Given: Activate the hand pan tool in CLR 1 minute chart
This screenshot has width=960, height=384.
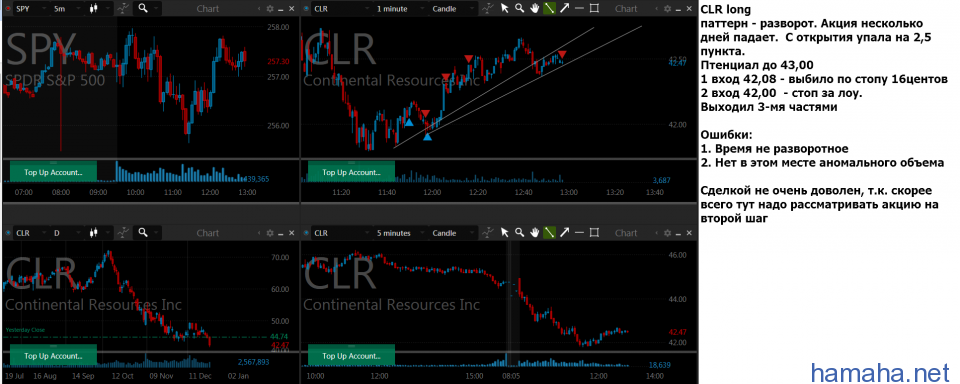Looking at the screenshot, I should tap(534, 9).
